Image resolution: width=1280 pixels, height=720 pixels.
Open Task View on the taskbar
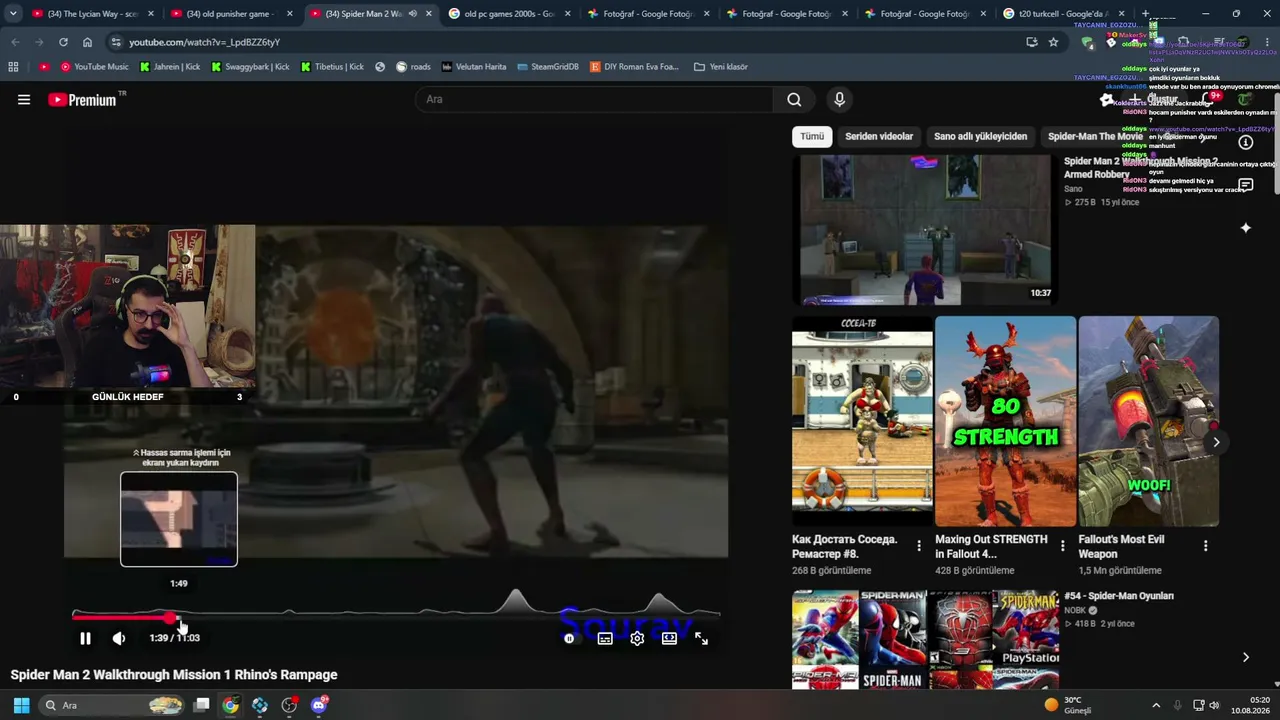tap(201, 705)
